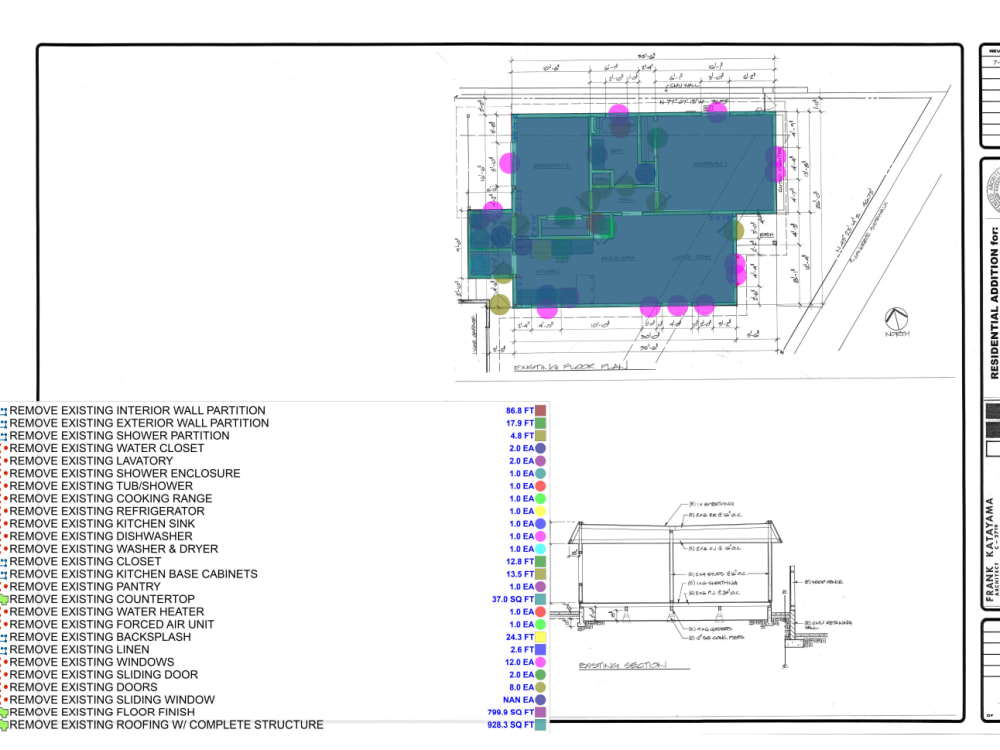
Task: Click the red count icon for REMOVE EXISTING LAVATORY
Action: (x=7, y=461)
